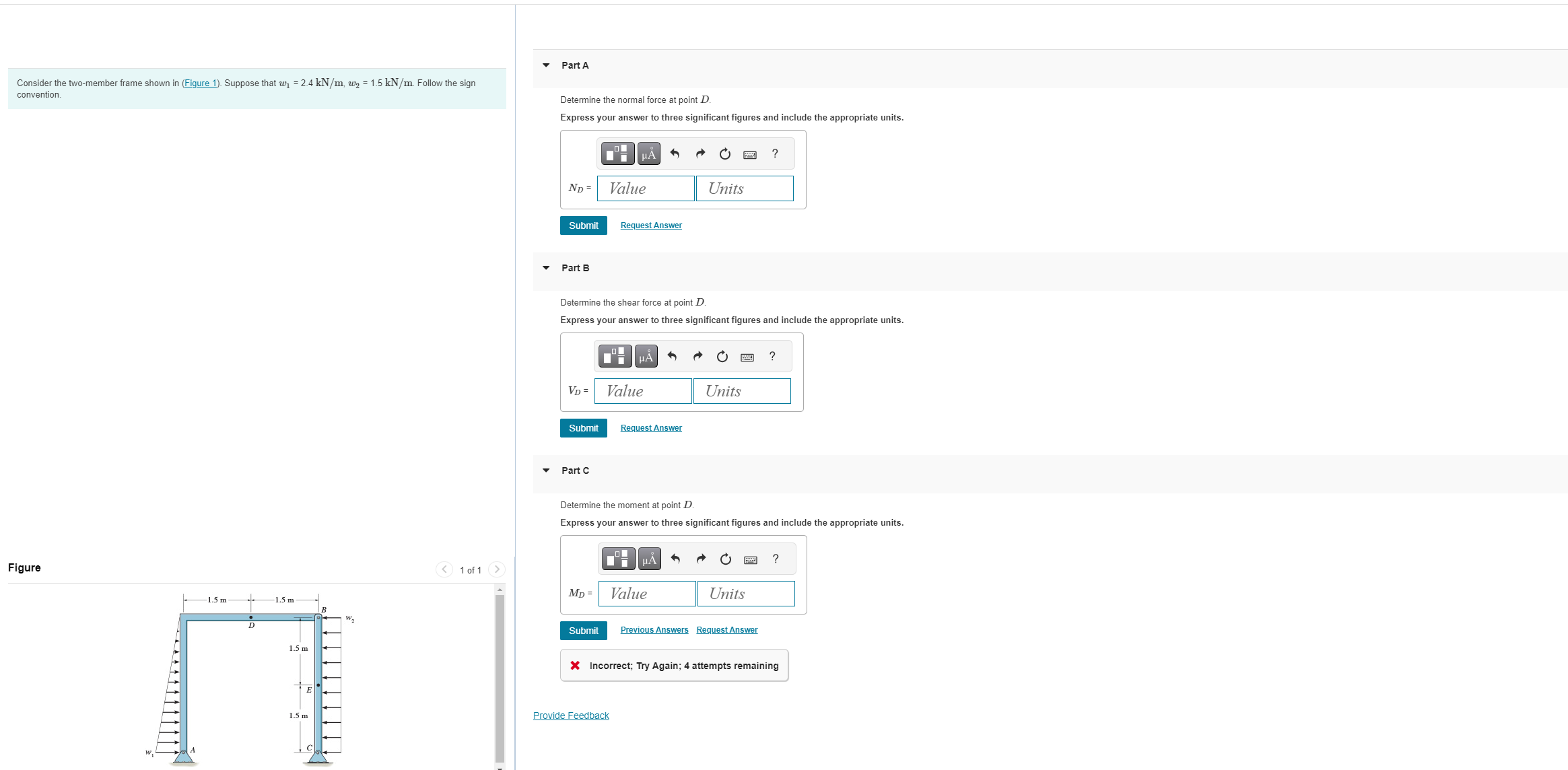Viewport: 1568px width, 770px height.
Task: Collapse the Part A section
Action: (546, 65)
